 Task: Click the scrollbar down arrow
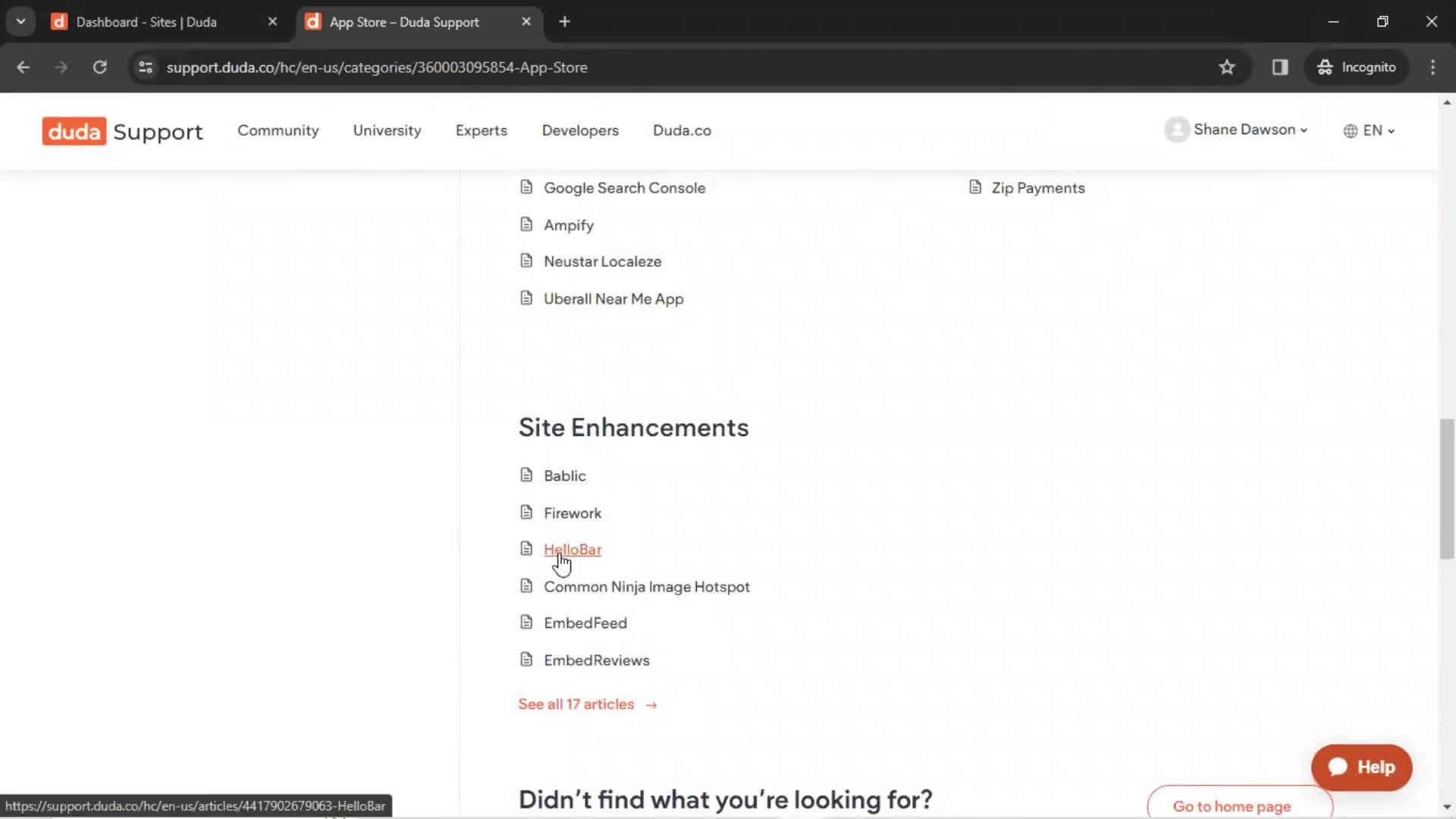[x=1447, y=807]
